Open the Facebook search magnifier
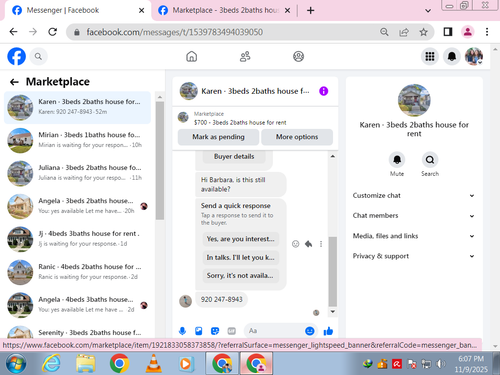 [38, 57]
